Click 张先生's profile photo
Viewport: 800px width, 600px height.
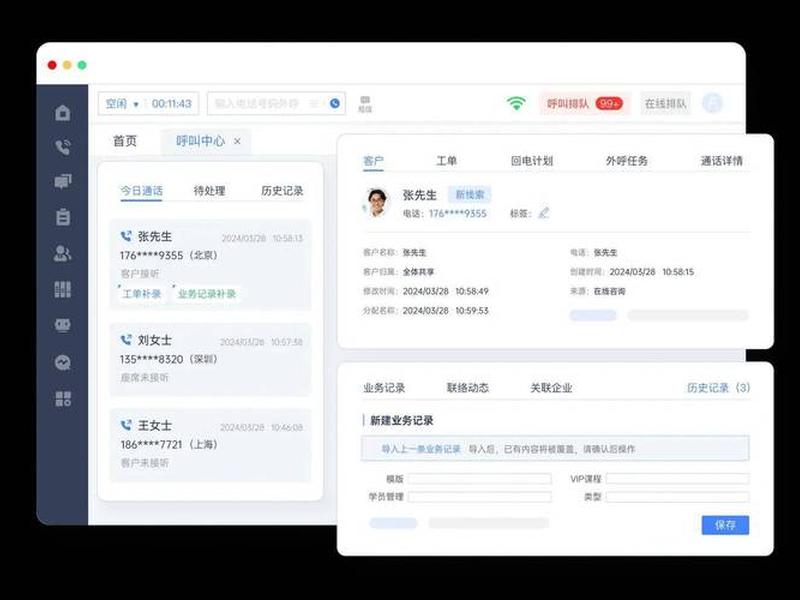[x=376, y=203]
